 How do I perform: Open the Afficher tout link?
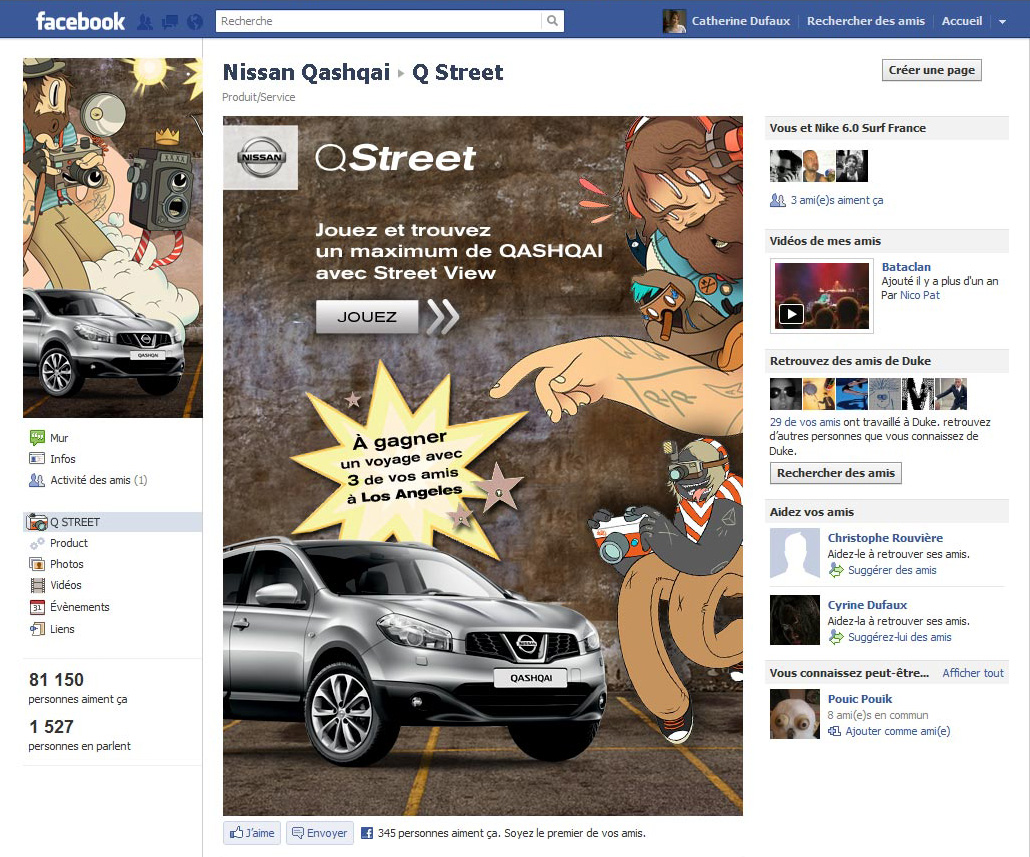click(972, 673)
